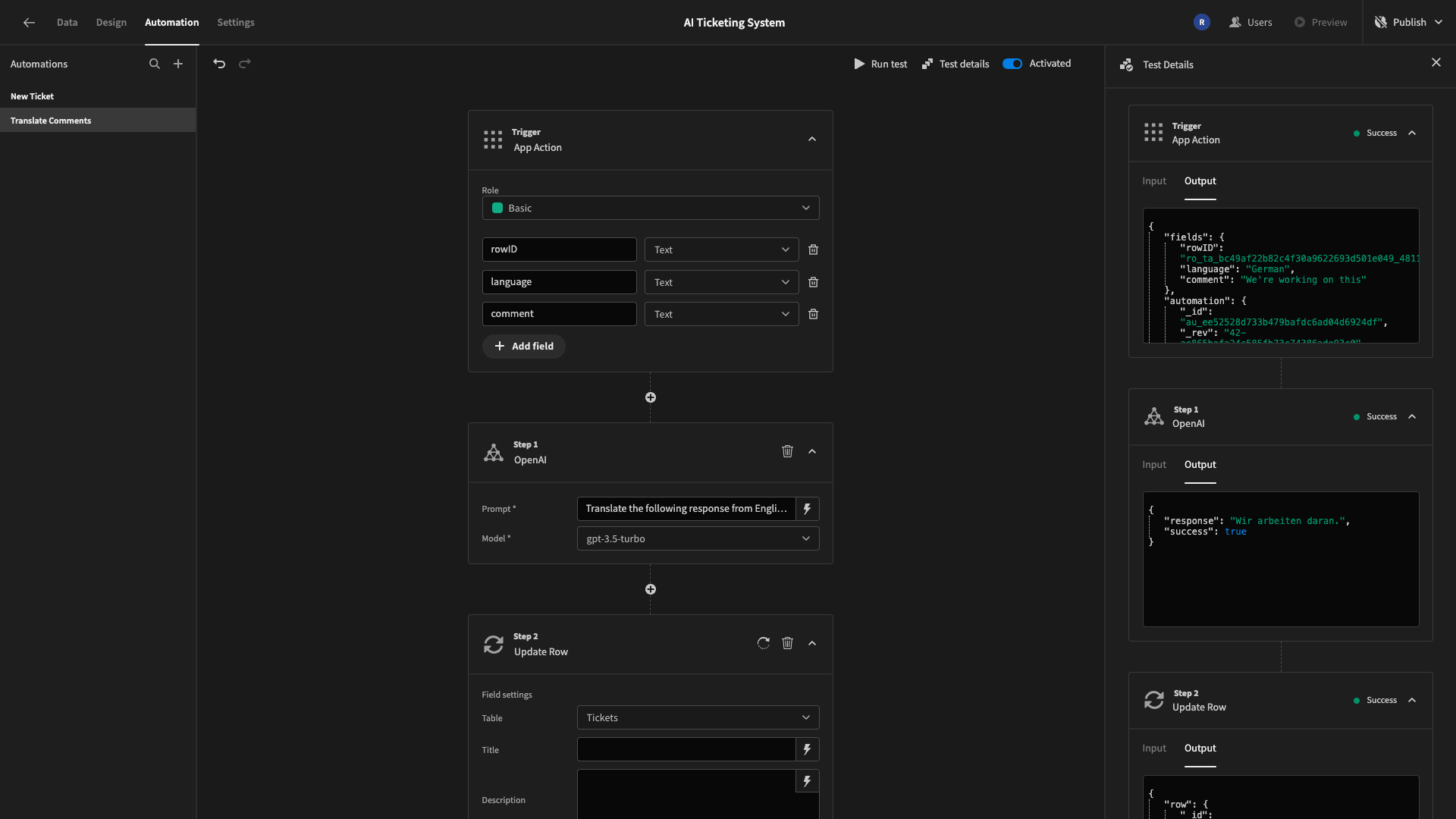Click the redo arrow icon
1456x819 pixels.
(245, 64)
